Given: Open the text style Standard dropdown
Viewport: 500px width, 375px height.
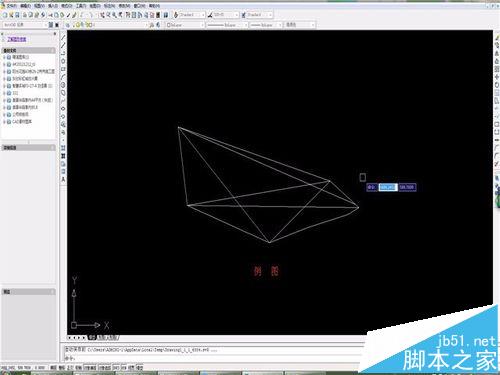Looking at the screenshot, I should tap(191, 15).
